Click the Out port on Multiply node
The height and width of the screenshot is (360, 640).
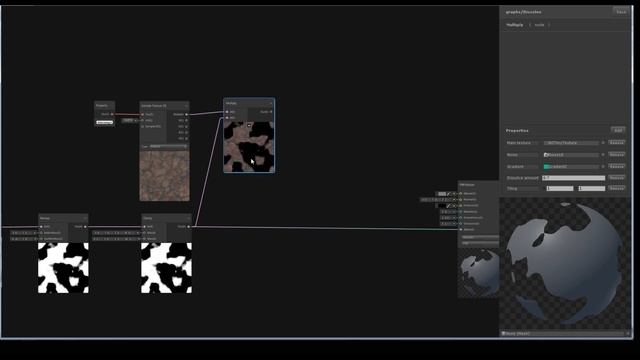[x=271, y=112]
